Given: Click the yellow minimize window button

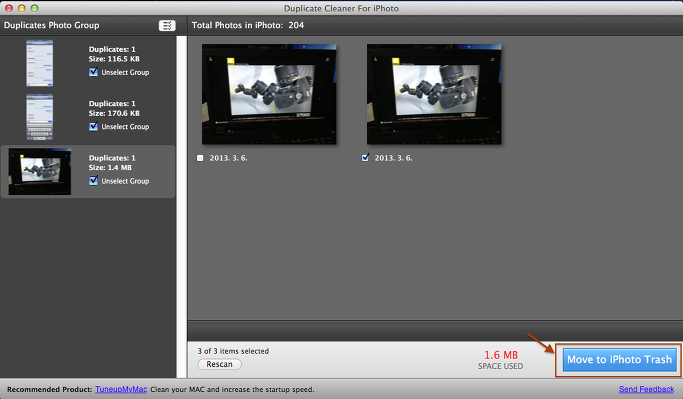Looking at the screenshot, I should (x=21, y=8).
